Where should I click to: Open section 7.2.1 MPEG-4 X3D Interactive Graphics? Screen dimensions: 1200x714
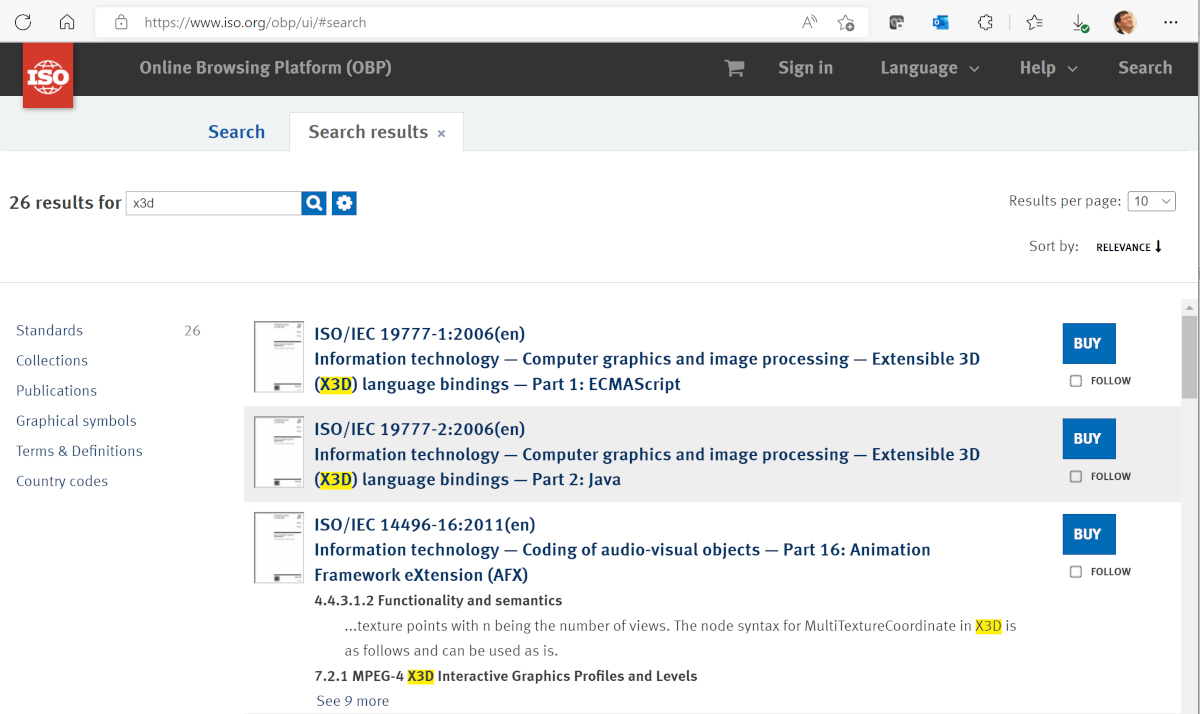(x=506, y=676)
